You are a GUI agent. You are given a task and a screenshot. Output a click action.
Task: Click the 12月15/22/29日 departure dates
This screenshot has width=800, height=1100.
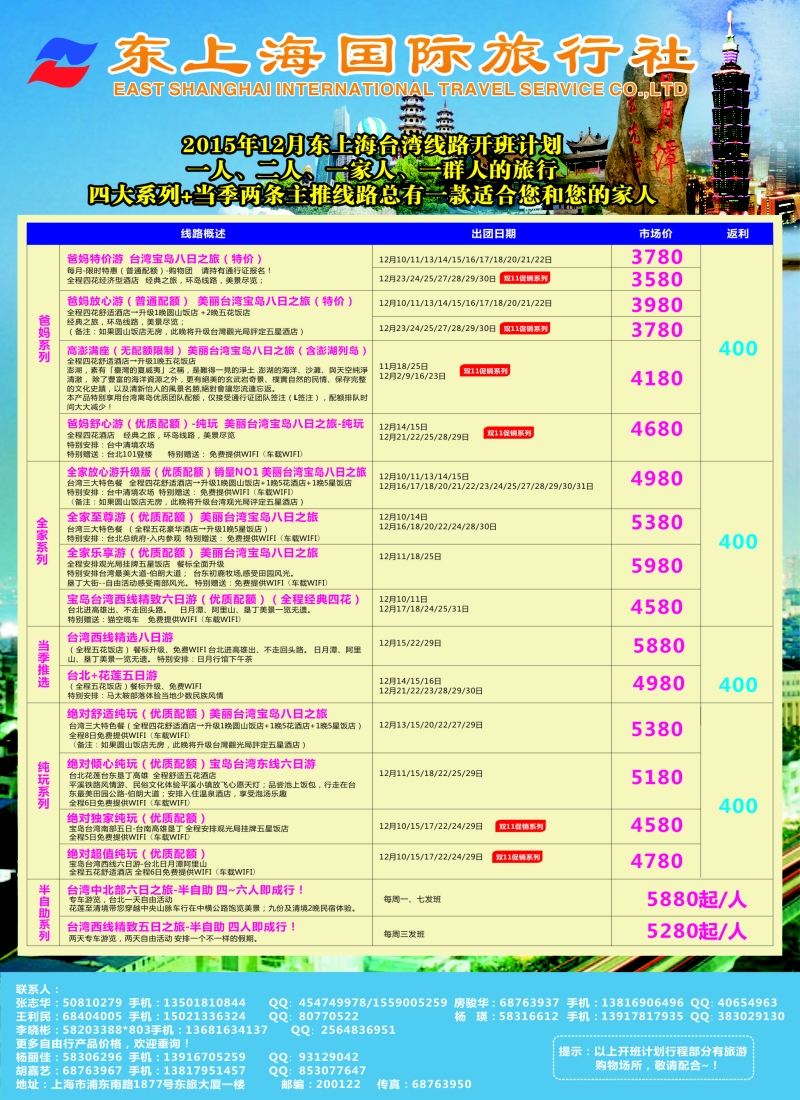tap(411, 643)
